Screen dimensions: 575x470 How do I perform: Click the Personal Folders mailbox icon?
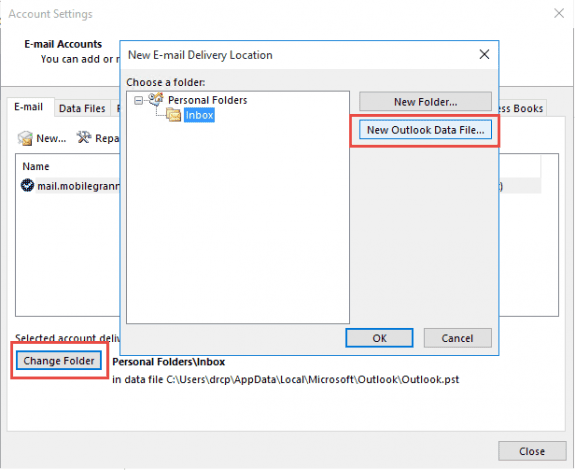(156, 99)
